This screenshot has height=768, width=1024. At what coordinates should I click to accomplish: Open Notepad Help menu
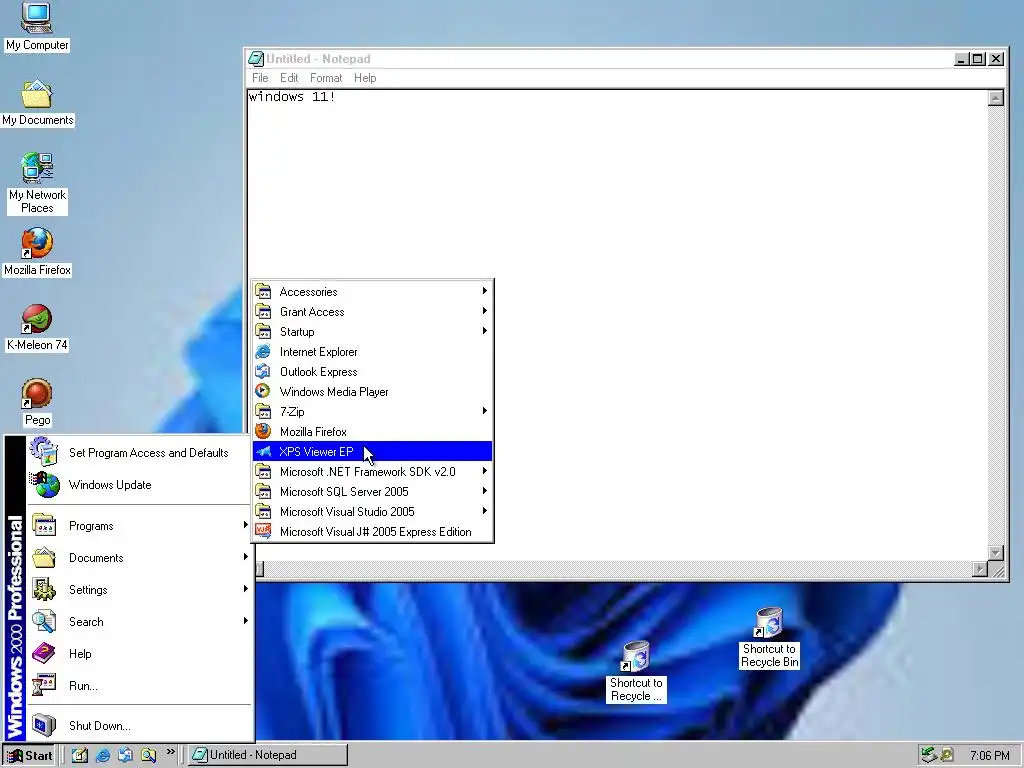click(x=365, y=78)
